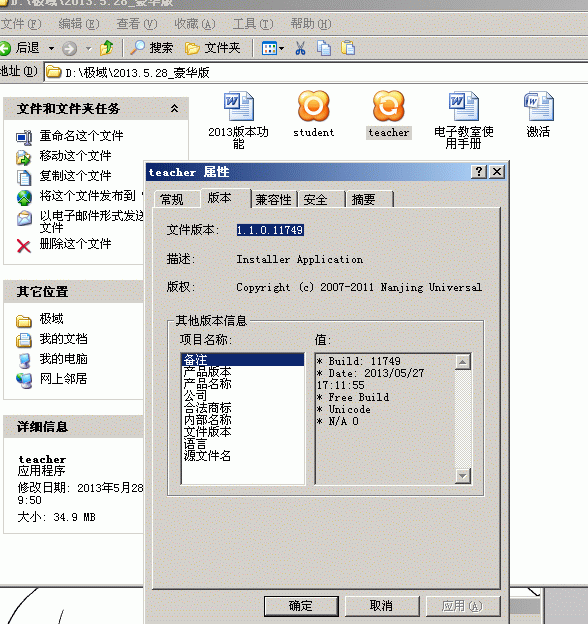
Task: Click 移动这个文件 task link
Action: click(x=75, y=156)
